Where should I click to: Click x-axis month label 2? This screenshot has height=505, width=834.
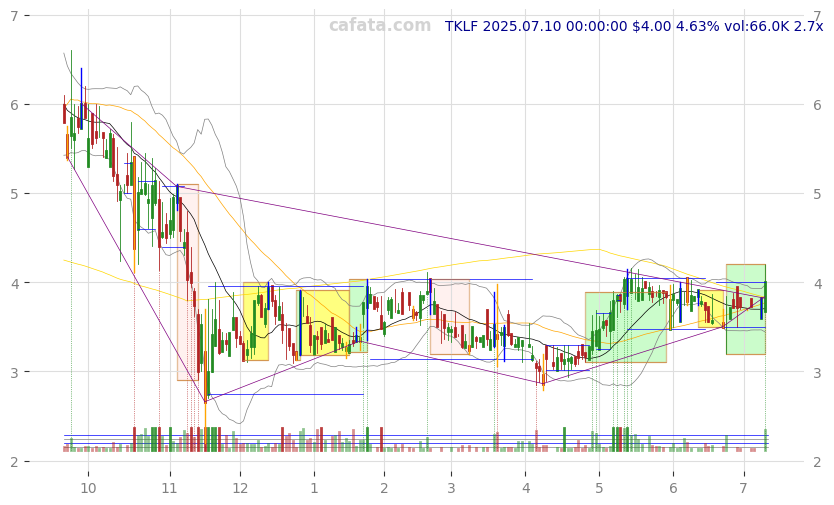(384, 488)
